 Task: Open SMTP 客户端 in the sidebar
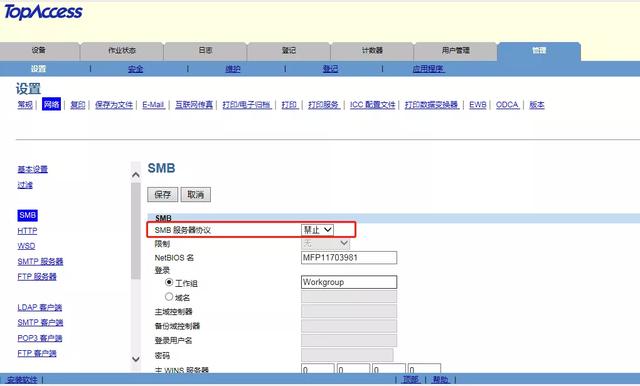pyautogui.click(x=40, y=322)
